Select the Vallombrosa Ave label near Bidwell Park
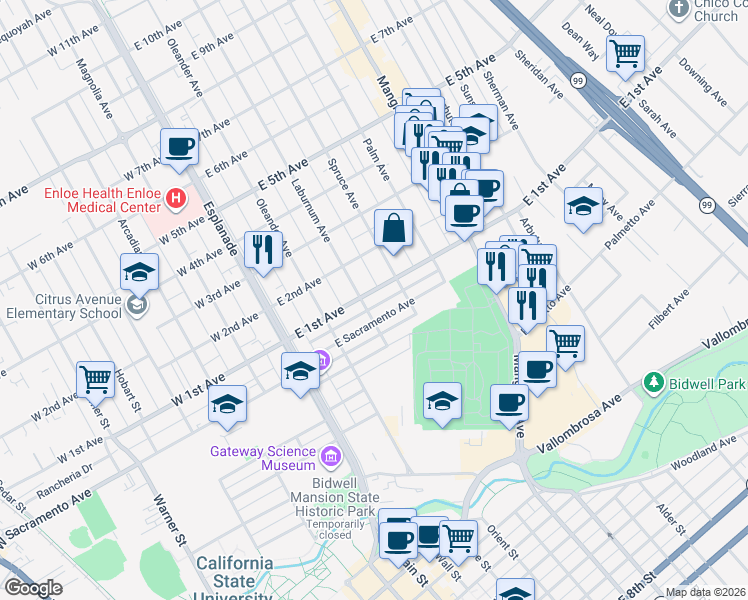Image resolution: width=748 pixels, height=600 pixels. click(580, 424)
